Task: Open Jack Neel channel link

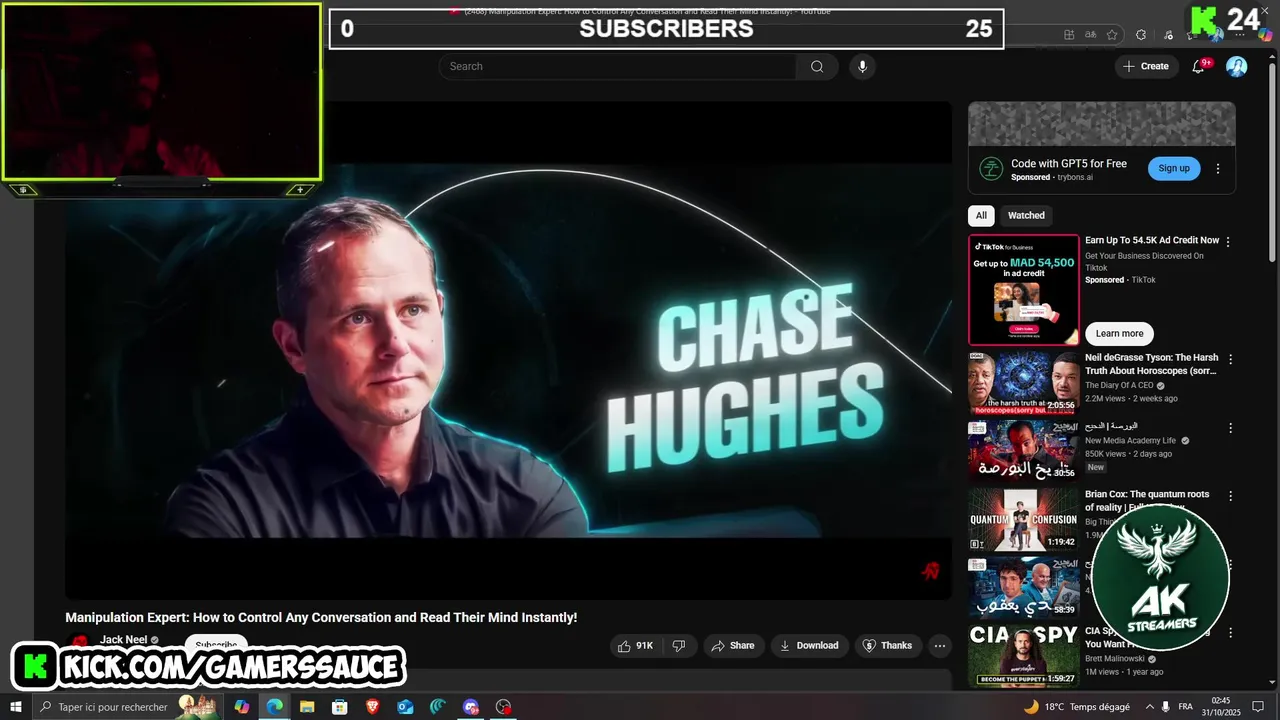Action: [x=123, y=640]
